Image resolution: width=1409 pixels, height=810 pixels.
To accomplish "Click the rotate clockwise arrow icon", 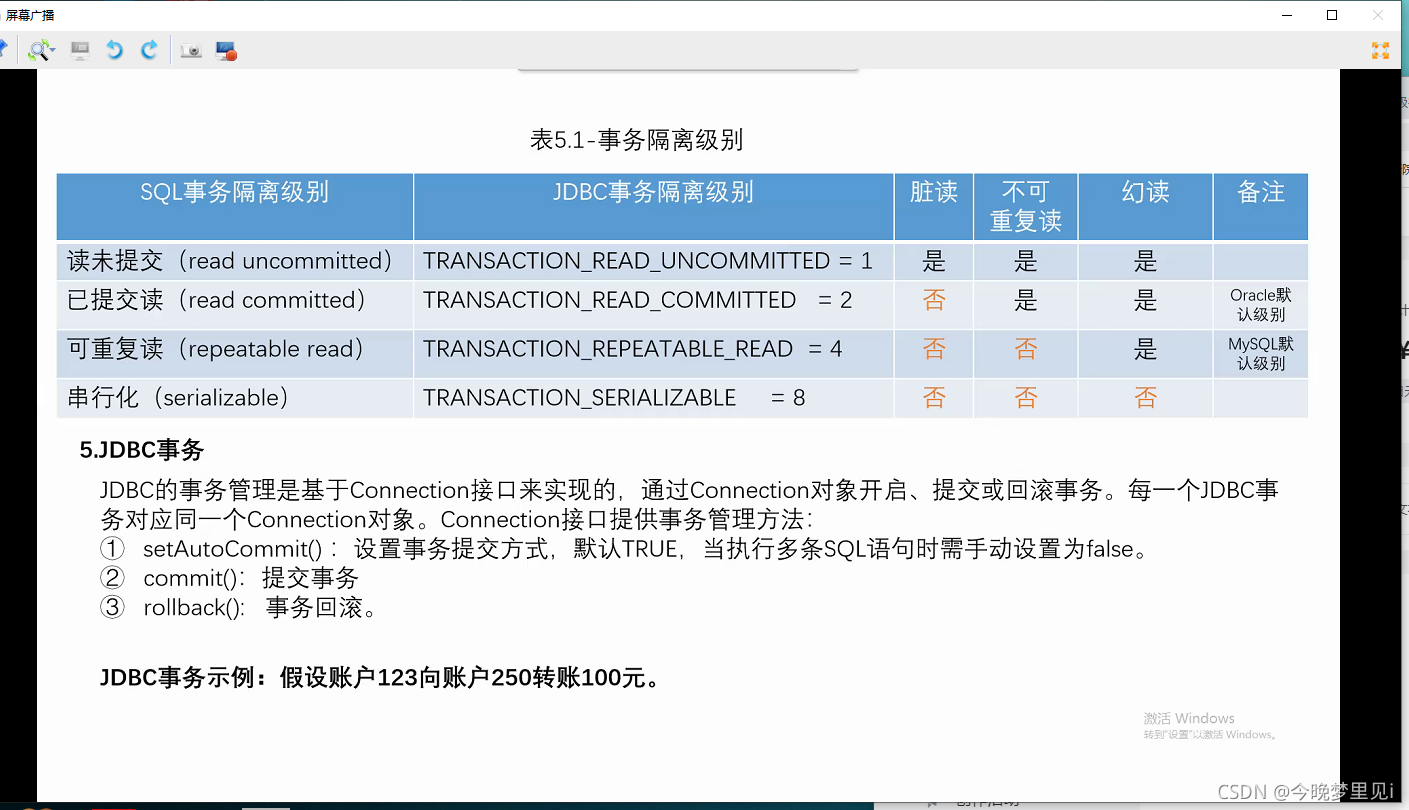I will click(149, 50).
